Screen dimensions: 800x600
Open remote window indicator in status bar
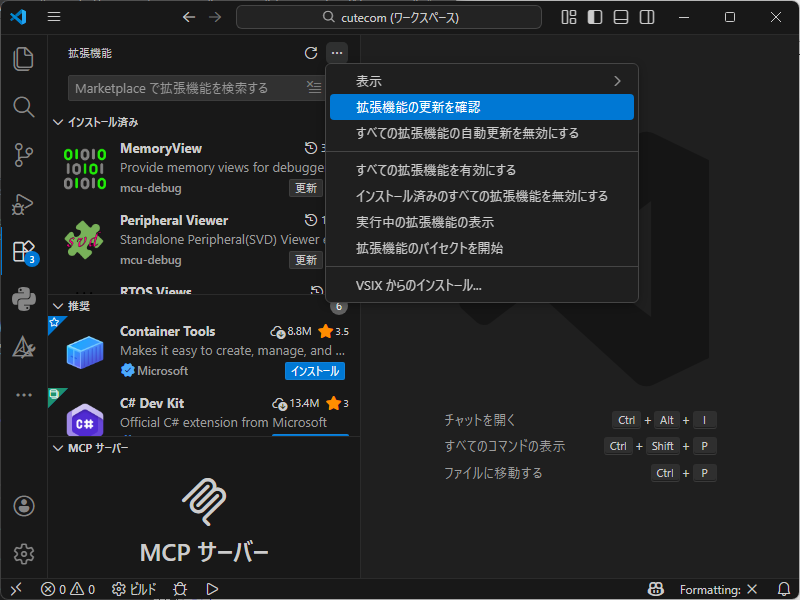point(16,589)
